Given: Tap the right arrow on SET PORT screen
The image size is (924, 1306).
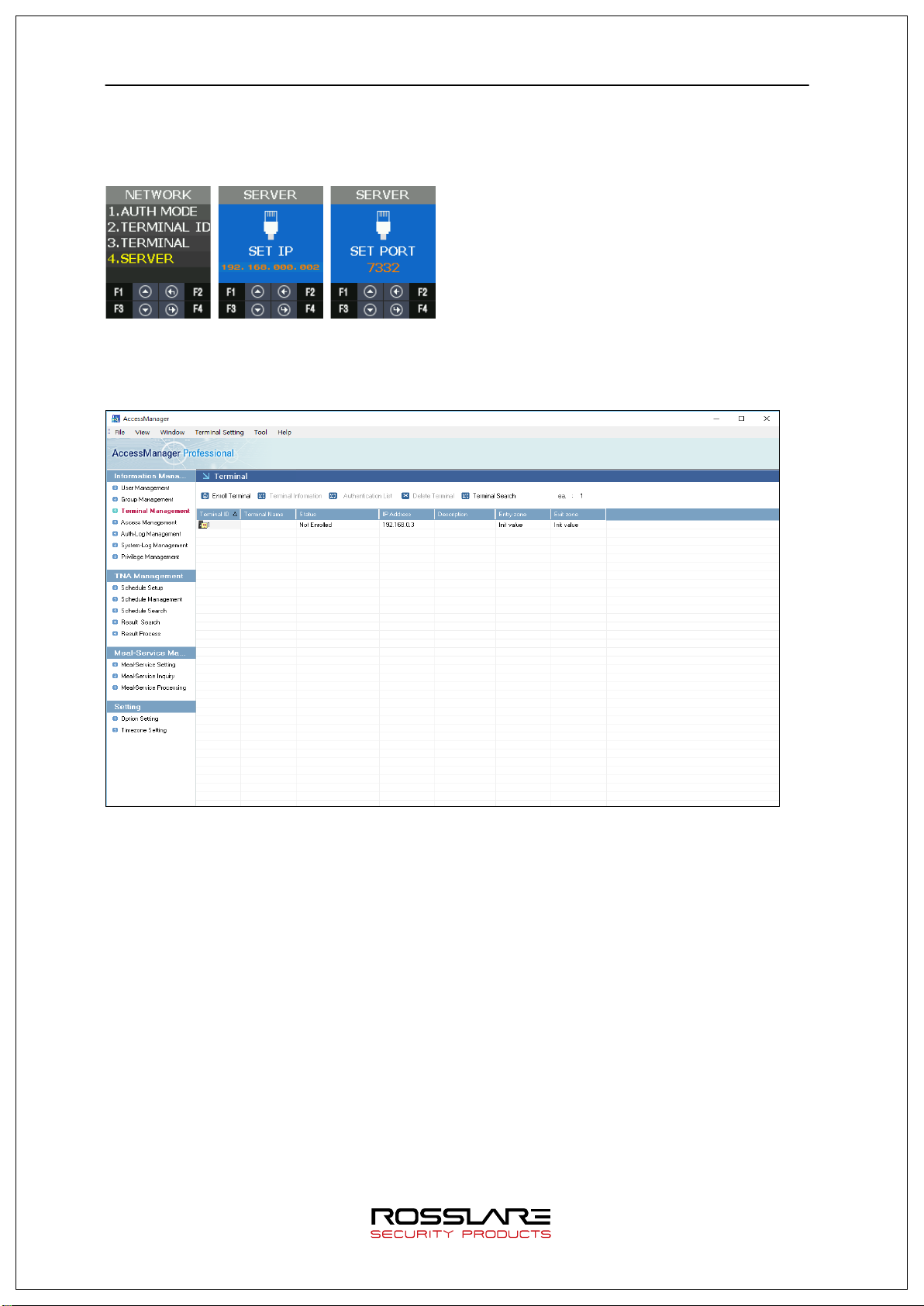Looking at the screenshot, I should pos(396,310).
